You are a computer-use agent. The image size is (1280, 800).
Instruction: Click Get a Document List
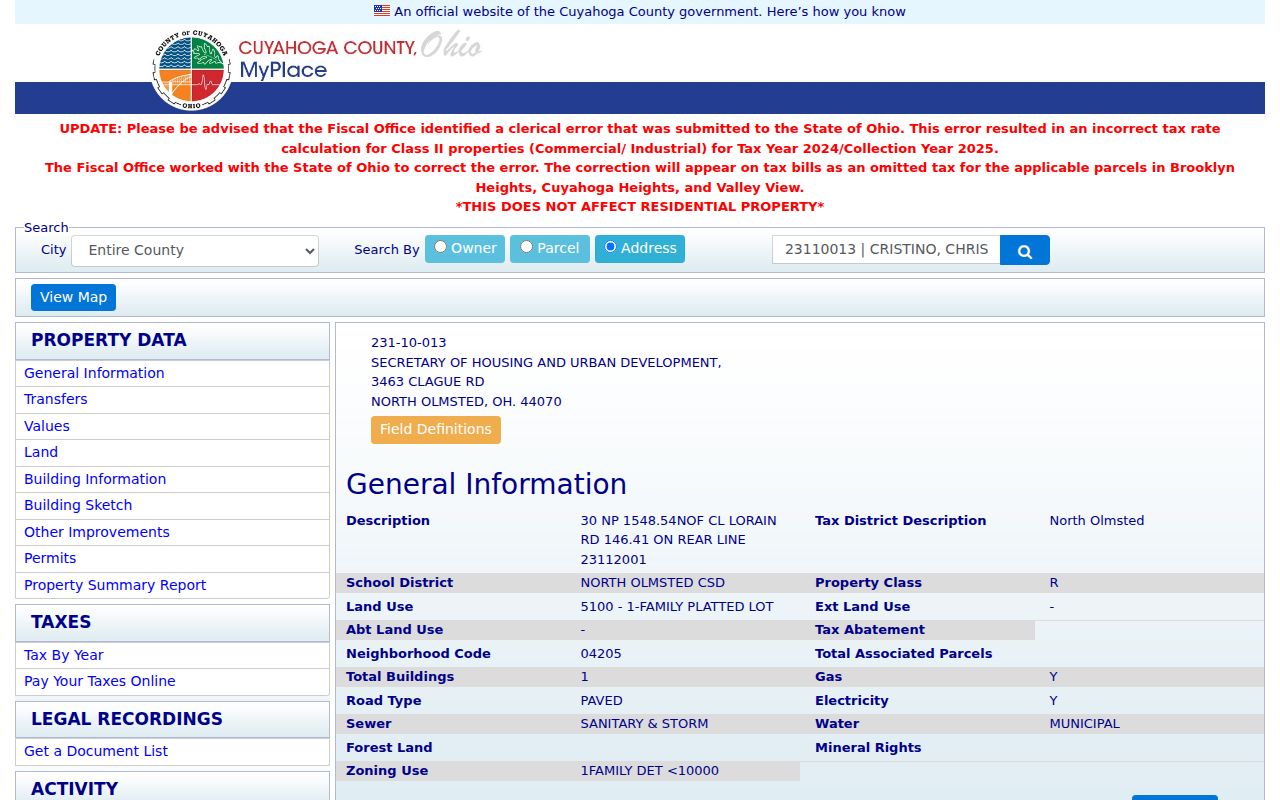pyautogui.click(x=96, y=751)
